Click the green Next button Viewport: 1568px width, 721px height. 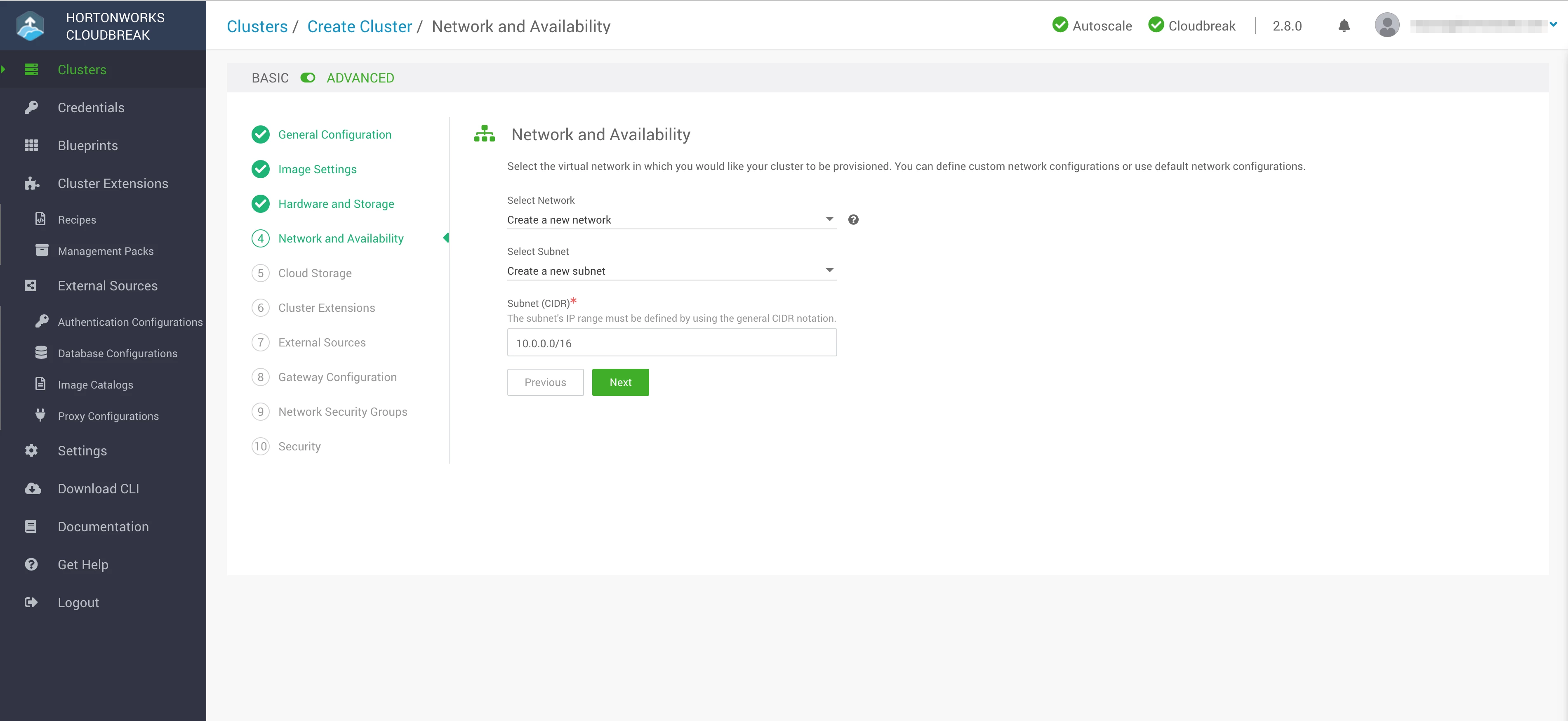(620, 382)
